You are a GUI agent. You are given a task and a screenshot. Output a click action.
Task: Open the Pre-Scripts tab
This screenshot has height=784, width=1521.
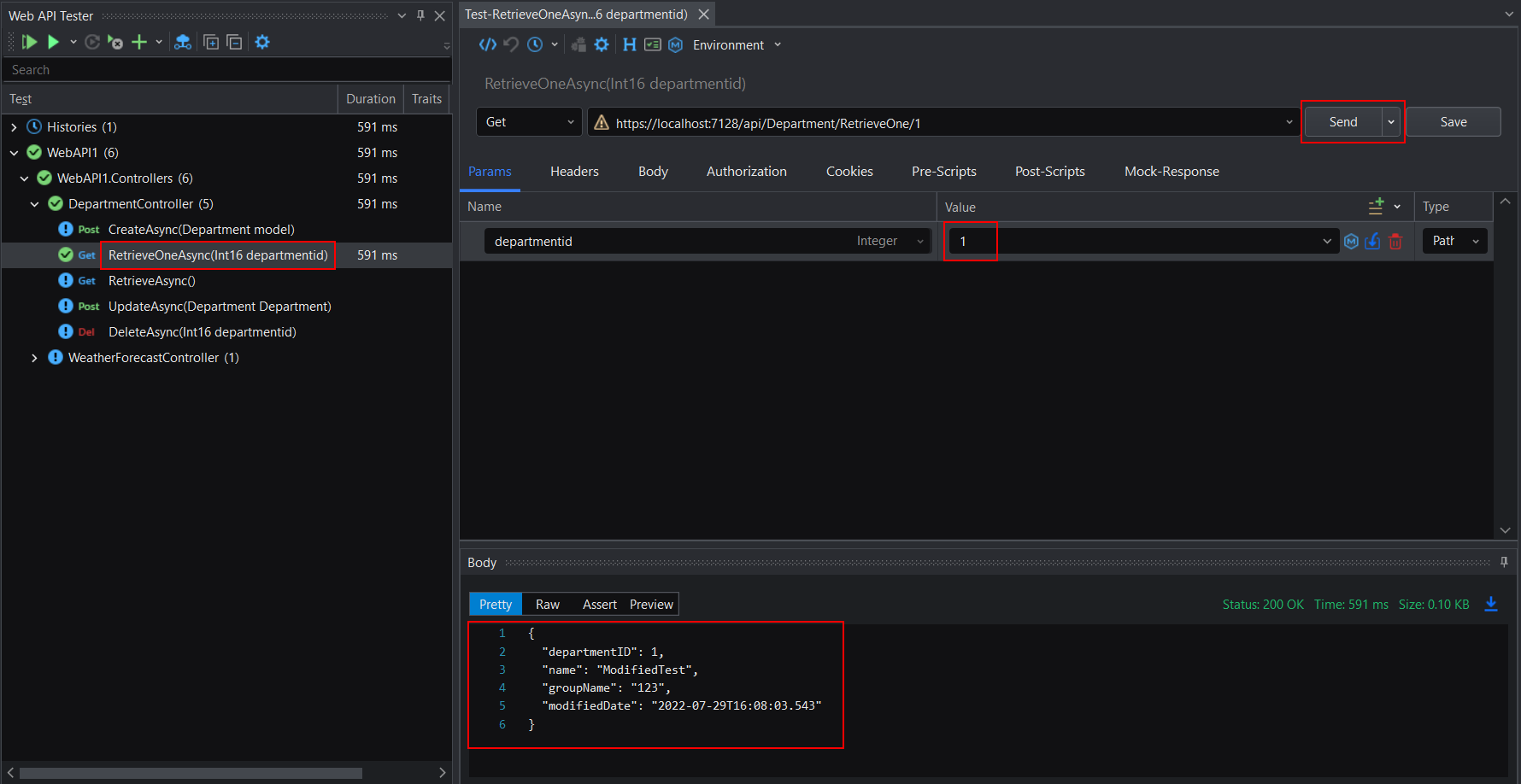point(943,172)
